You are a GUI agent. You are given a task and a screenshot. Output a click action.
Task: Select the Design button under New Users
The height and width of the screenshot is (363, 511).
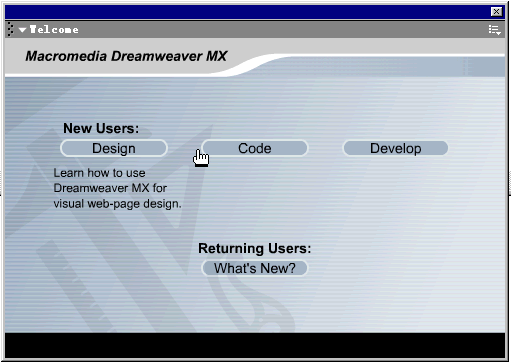(x=114, y=148)
